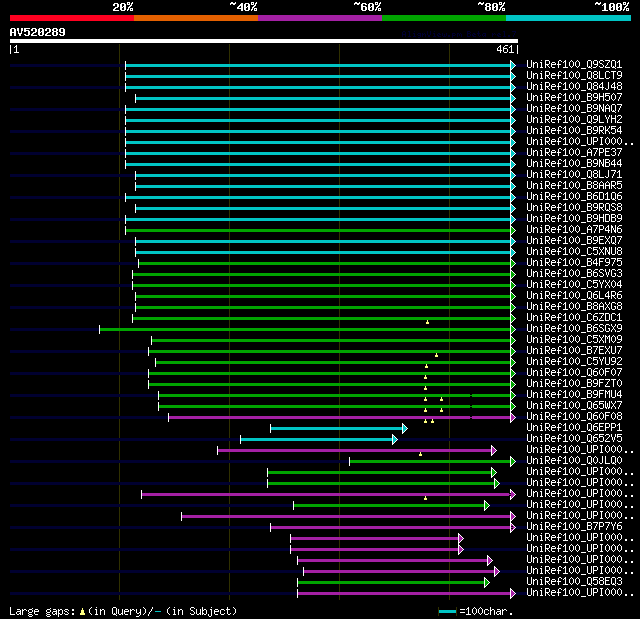Click the arrowhead ending the Q6EPP1 bar

click(x=405, y=429)
